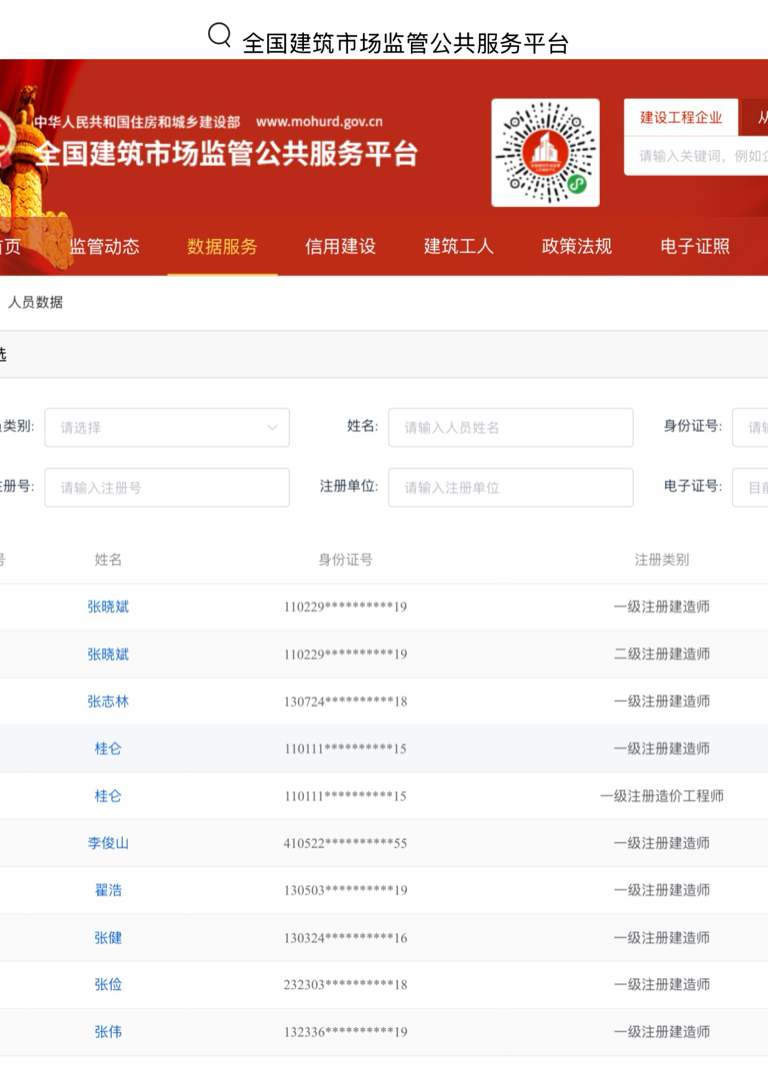
Task: Focus the 姓名 input field
Action: click(511, 428)
